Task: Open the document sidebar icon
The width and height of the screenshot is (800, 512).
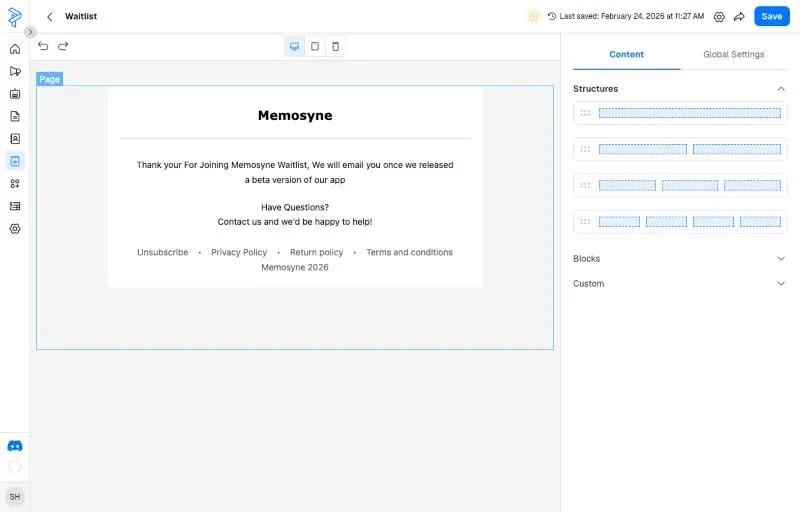Action: pos(15,116)
